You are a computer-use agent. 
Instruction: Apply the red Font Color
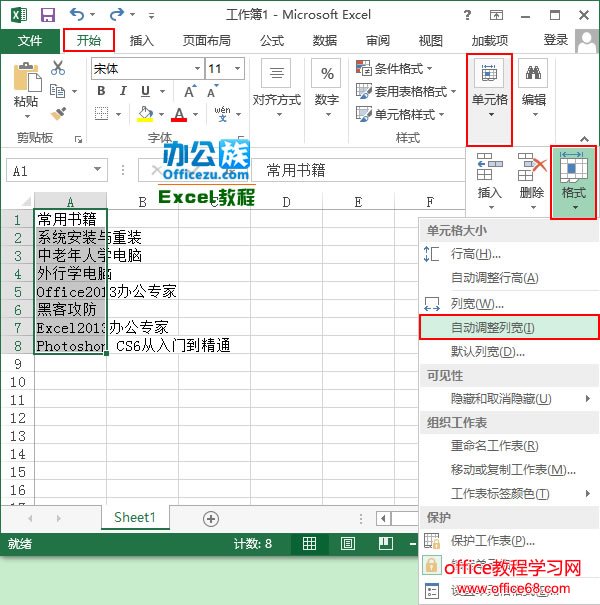[179, 114]
